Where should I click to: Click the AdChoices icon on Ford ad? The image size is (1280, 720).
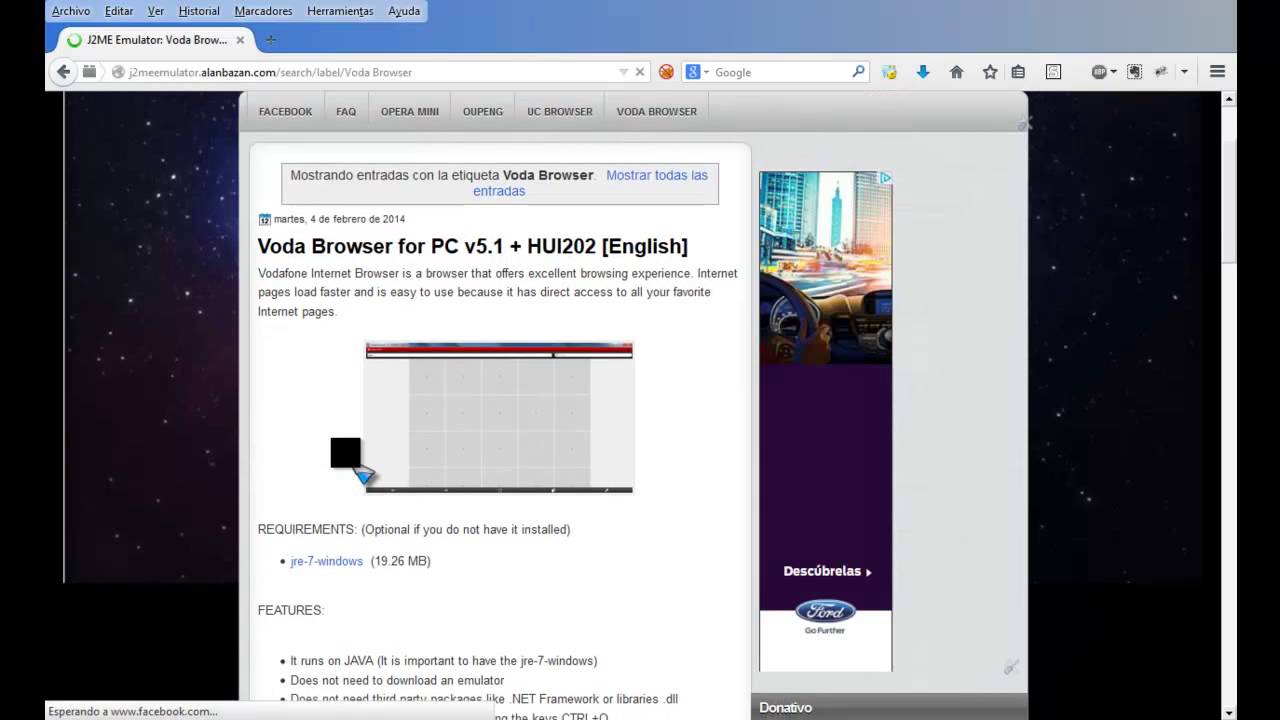click(x=885, y=178)
